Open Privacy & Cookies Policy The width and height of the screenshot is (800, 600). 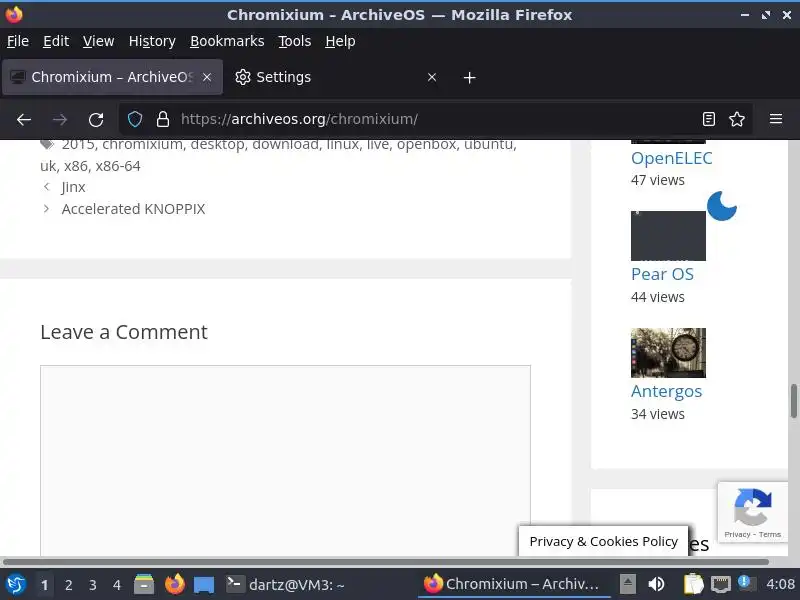pos(604,541)
